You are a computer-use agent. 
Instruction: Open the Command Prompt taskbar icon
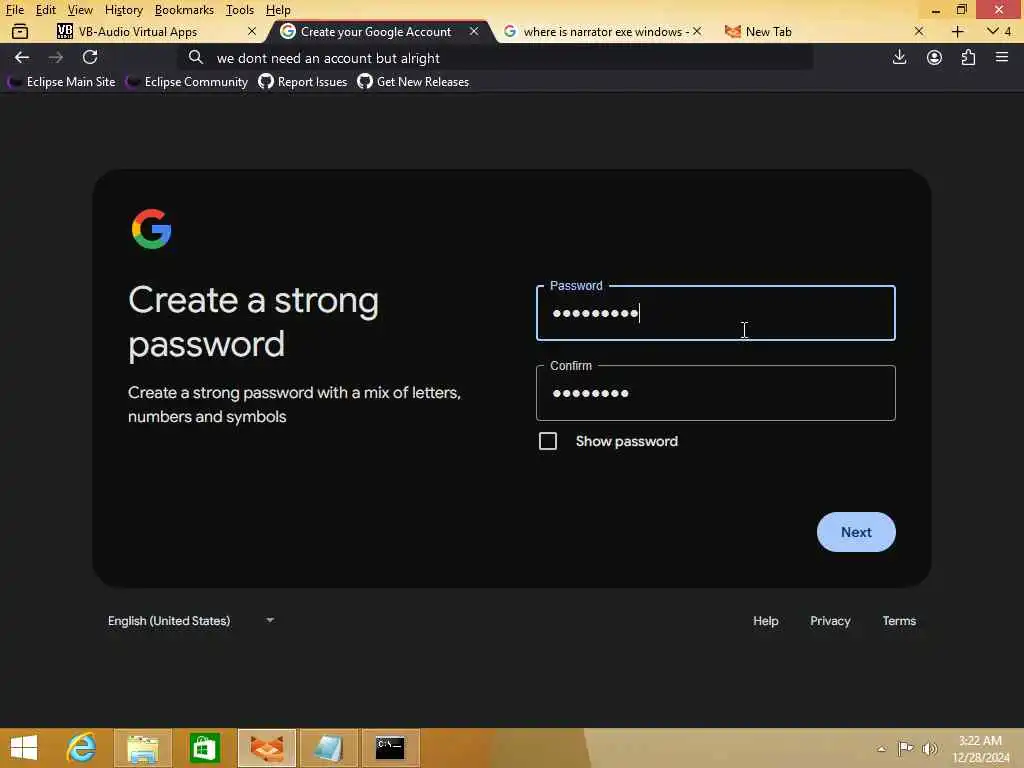391,748
